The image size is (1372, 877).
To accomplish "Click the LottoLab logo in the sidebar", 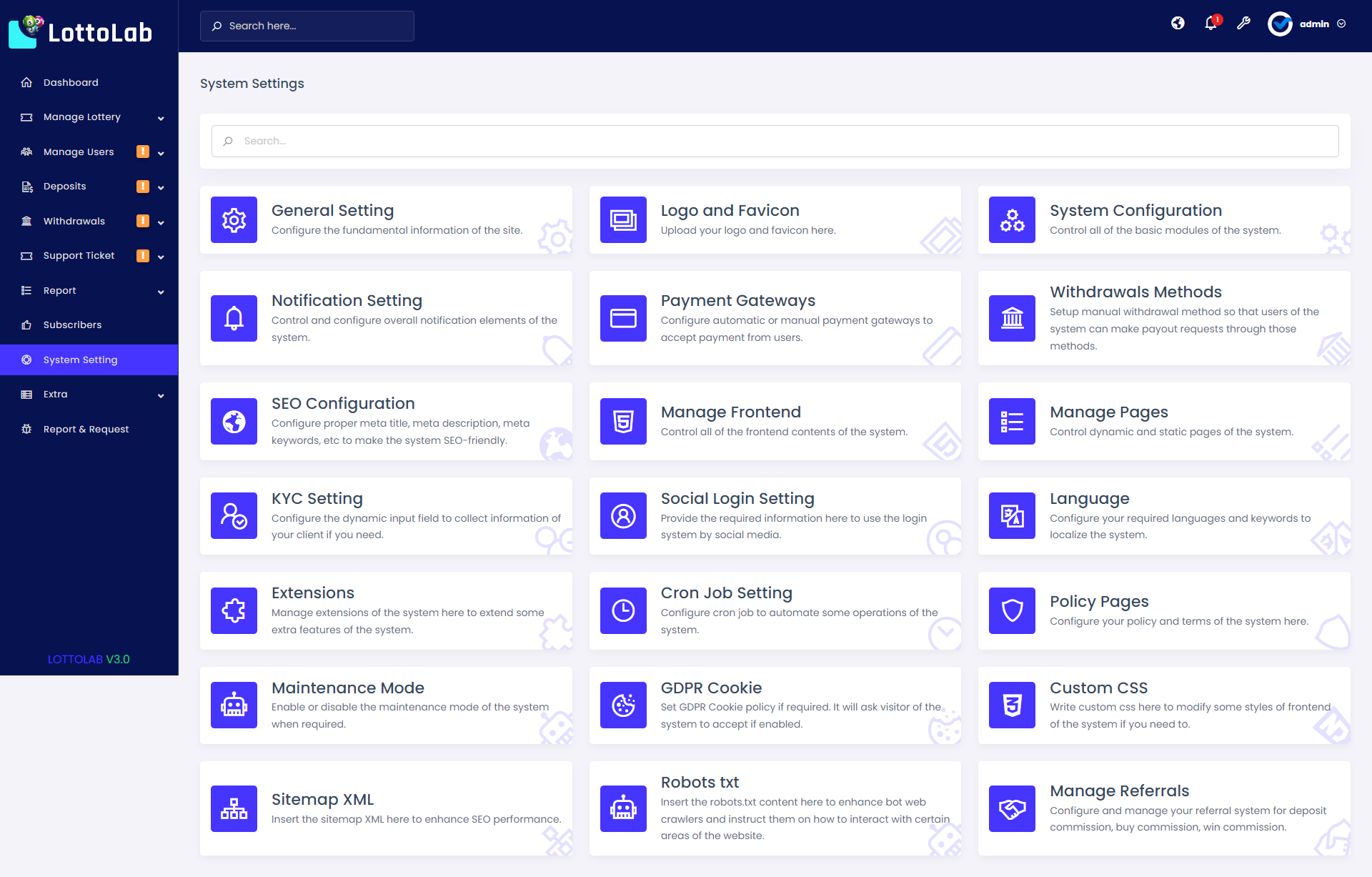I will tap(80, 31).
